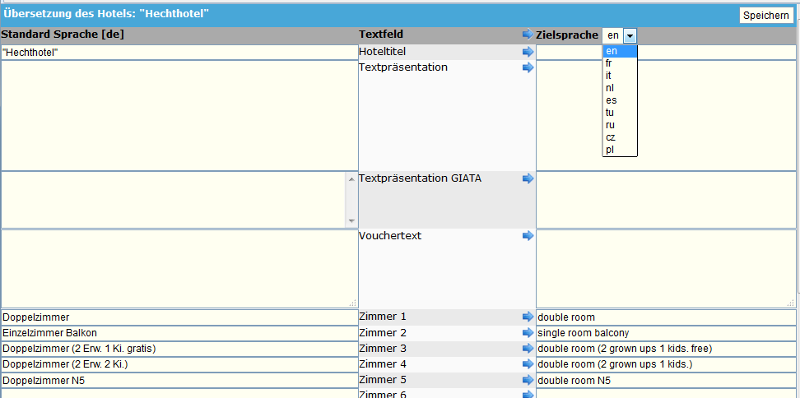
Task: Click the copy arrow next to Vouchertext
Action: pos(528,236)
